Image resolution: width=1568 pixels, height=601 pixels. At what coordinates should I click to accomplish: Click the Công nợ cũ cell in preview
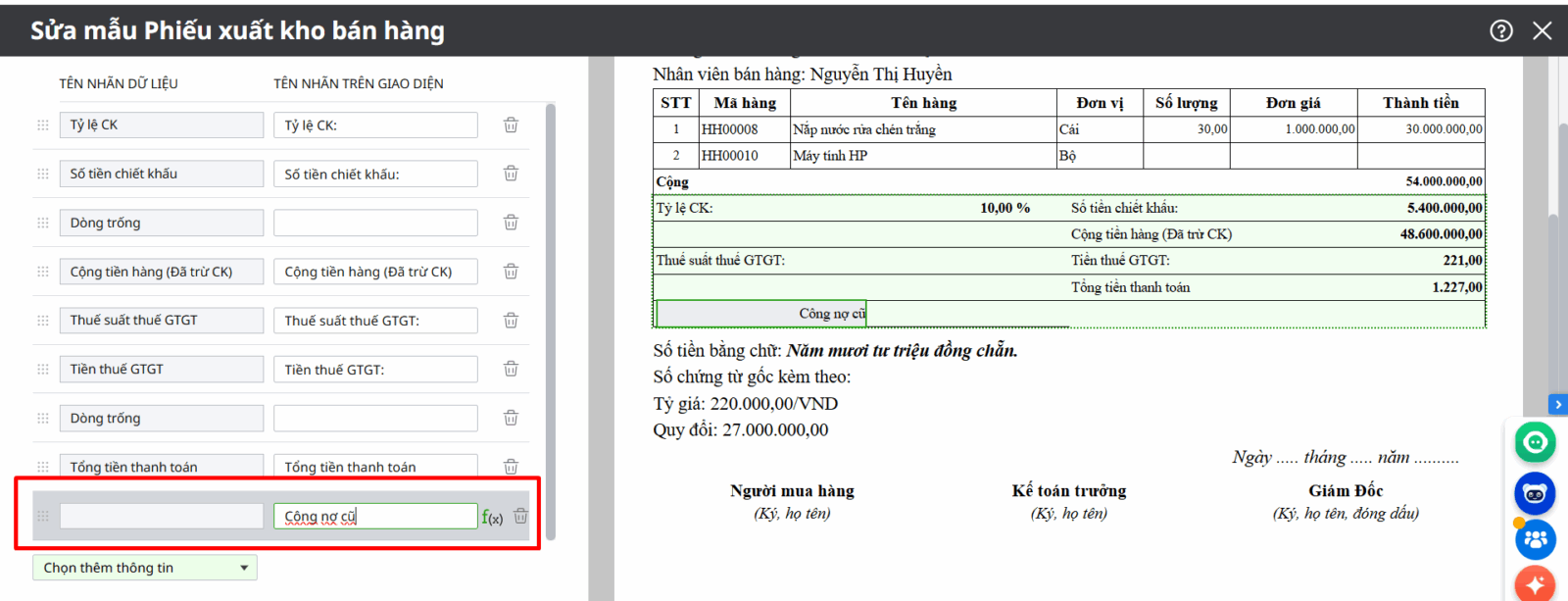760,314
